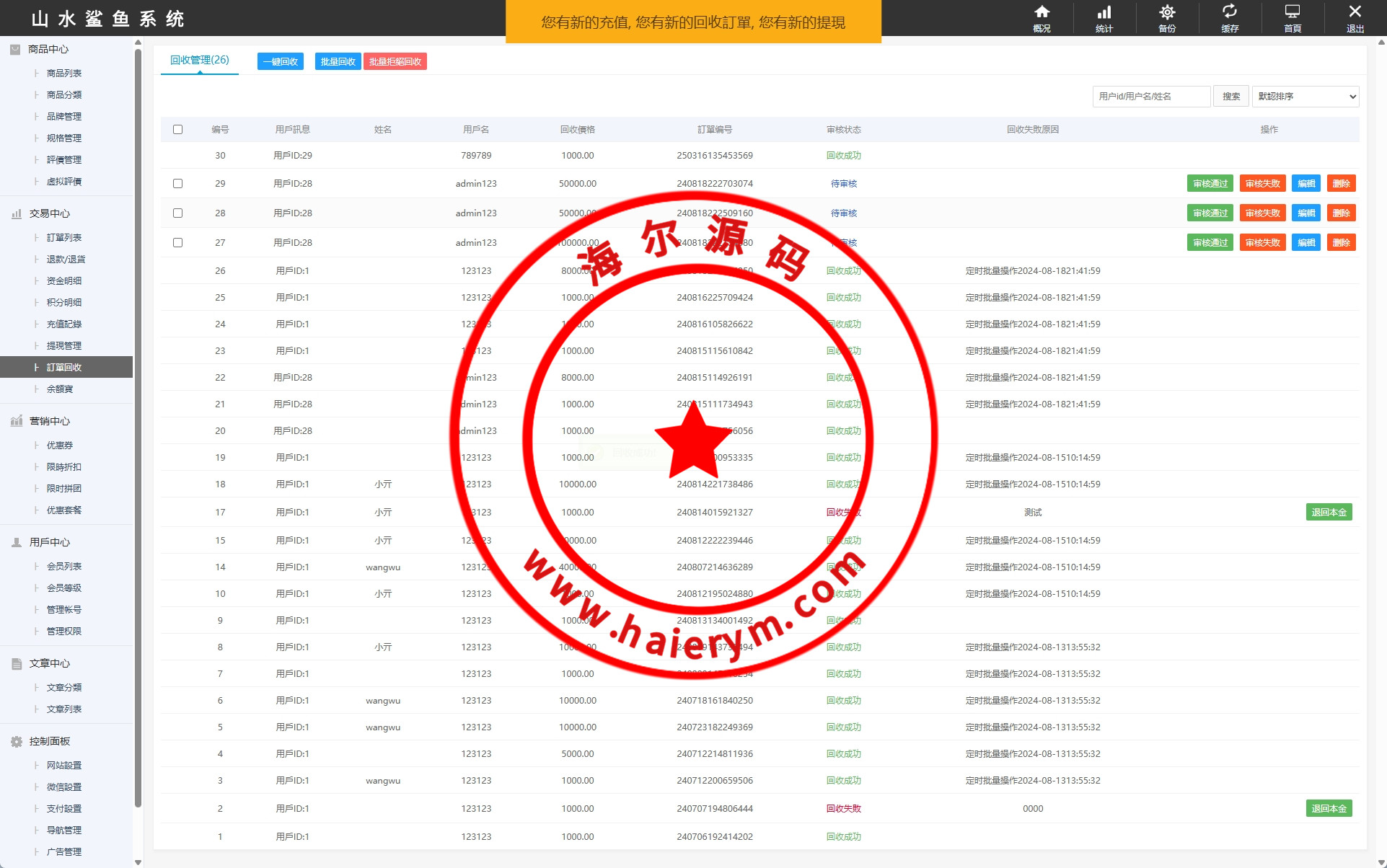
Task: Click the 缓存 refresh cache icon
Action: (1229, 12)
